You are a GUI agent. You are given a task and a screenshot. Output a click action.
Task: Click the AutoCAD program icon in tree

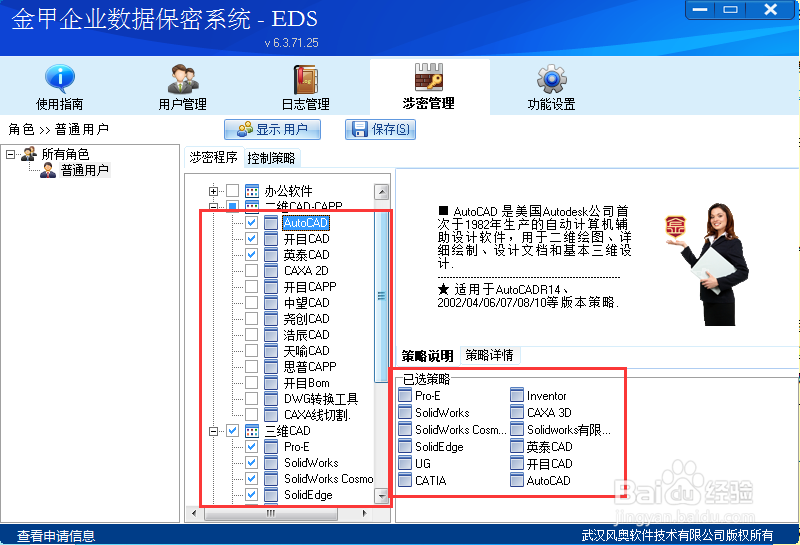(271, 223)
